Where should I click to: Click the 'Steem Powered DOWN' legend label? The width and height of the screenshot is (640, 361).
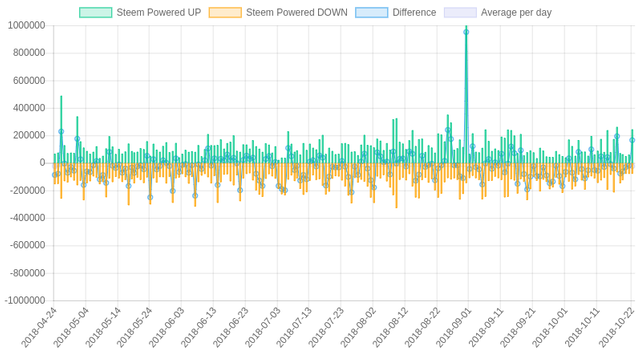click(x=297, y=13)
